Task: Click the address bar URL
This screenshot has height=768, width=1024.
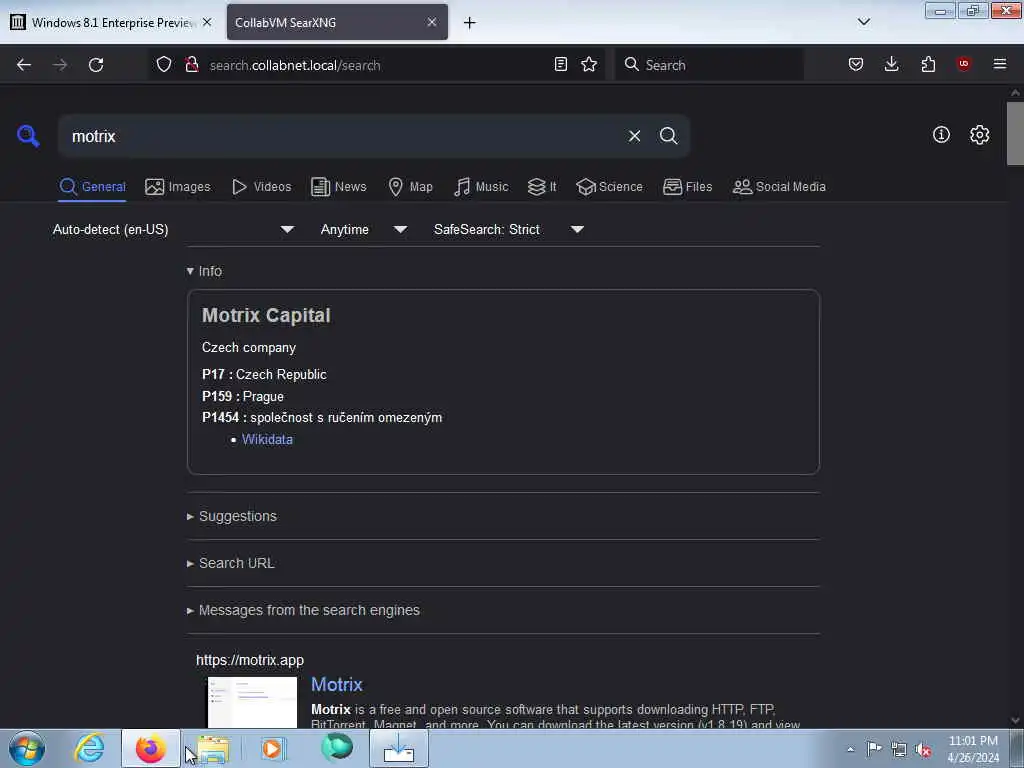Action: point(295,65)
